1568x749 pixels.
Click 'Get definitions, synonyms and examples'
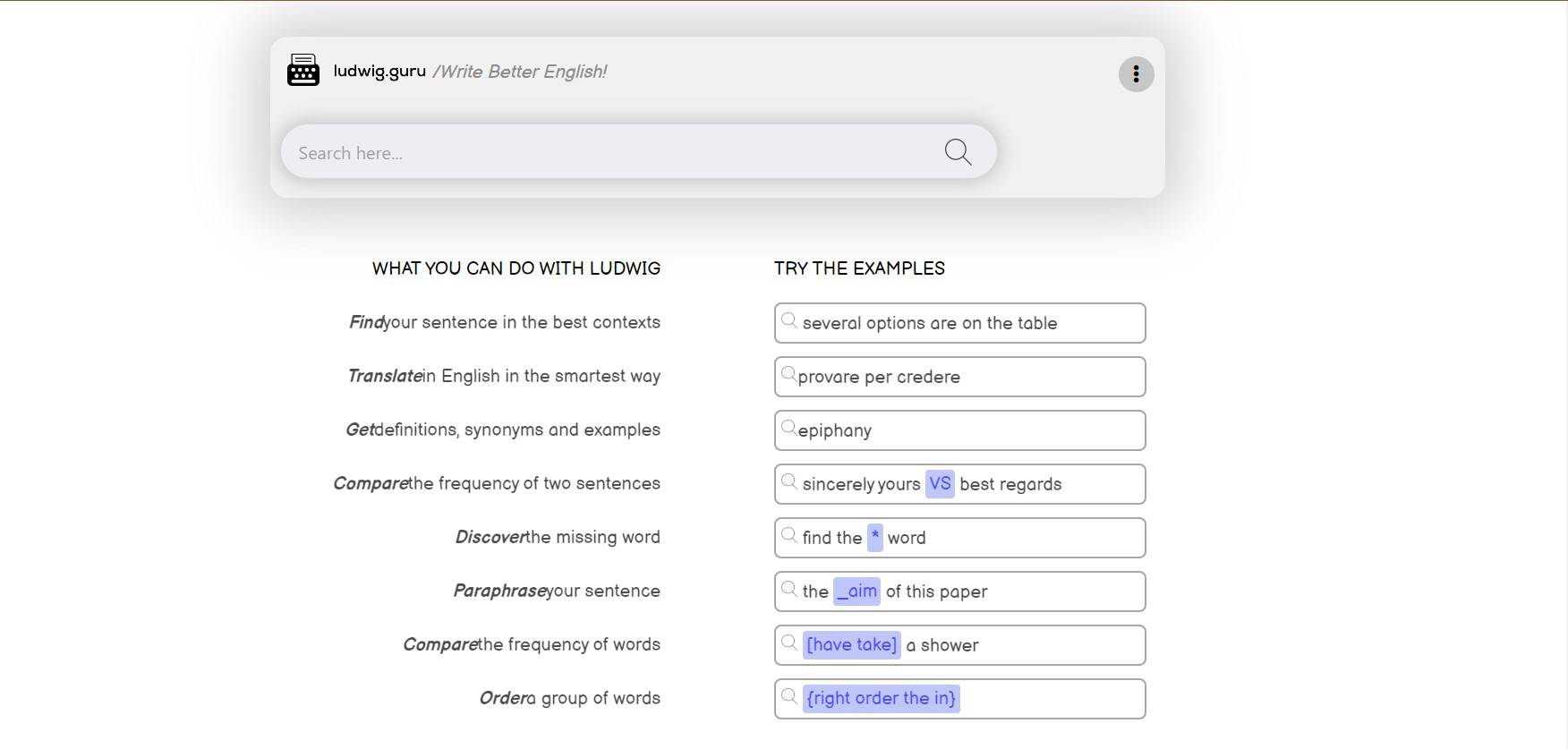pyautogui.click(x=503, y=430)
